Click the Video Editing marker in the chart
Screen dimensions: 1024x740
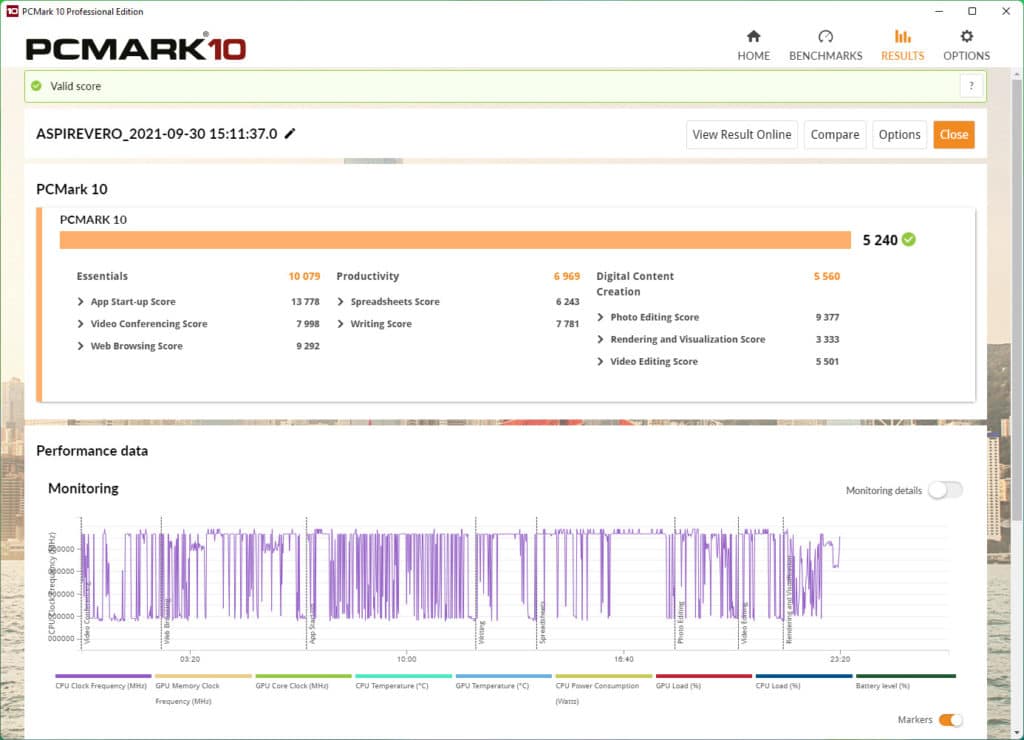(744, 623)
